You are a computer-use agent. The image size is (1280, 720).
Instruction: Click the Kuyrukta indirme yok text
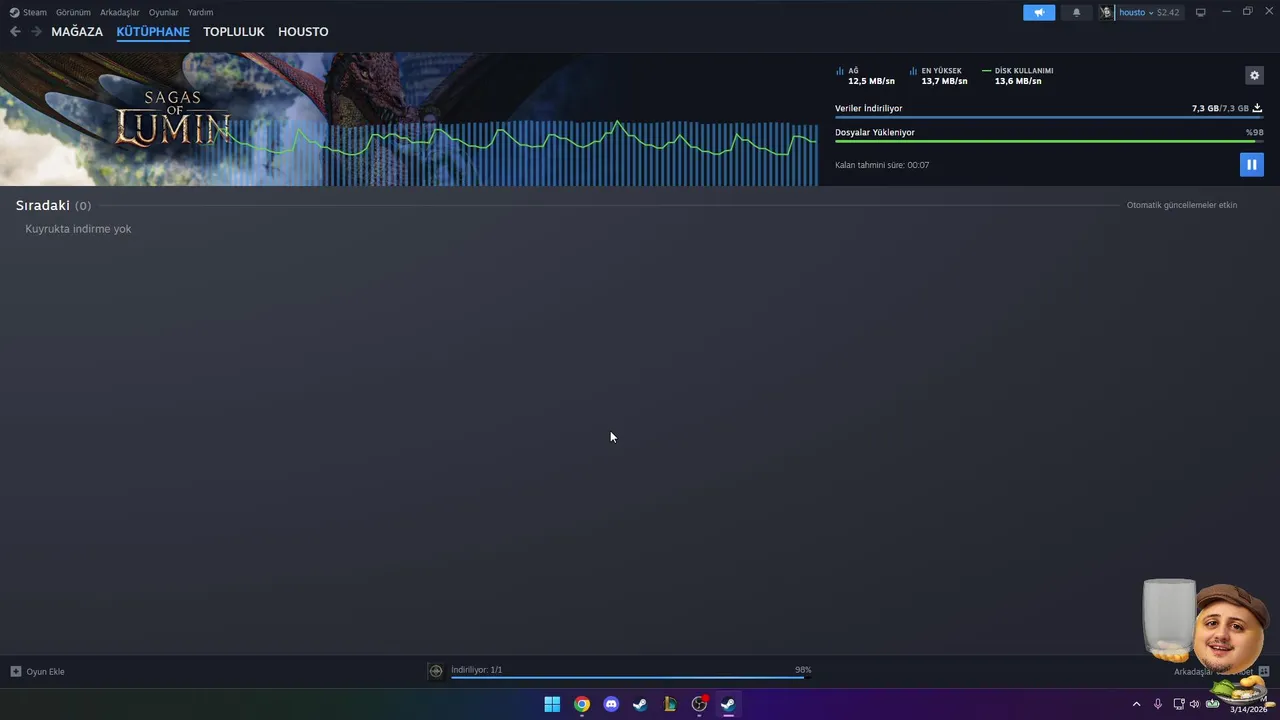click(x=78, y=229)
